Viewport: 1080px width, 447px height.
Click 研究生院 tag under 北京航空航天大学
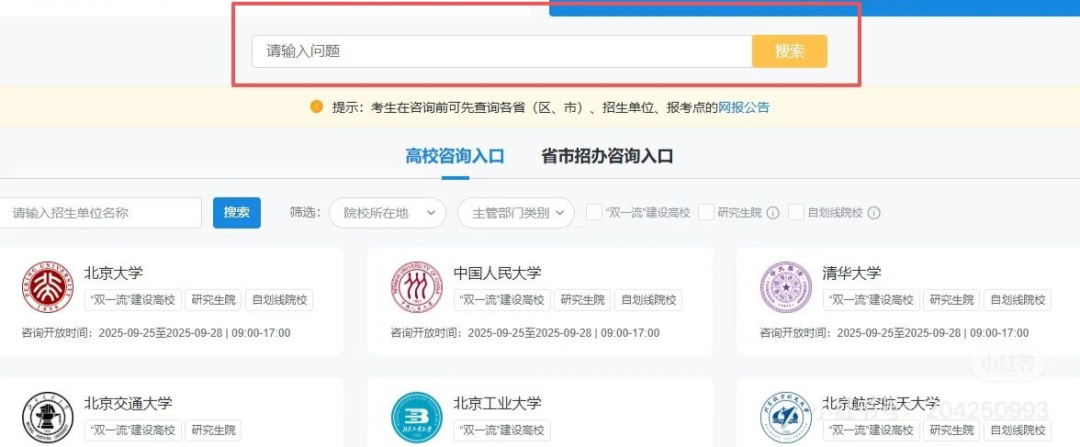pyautogui.click(x=952, y=431)
